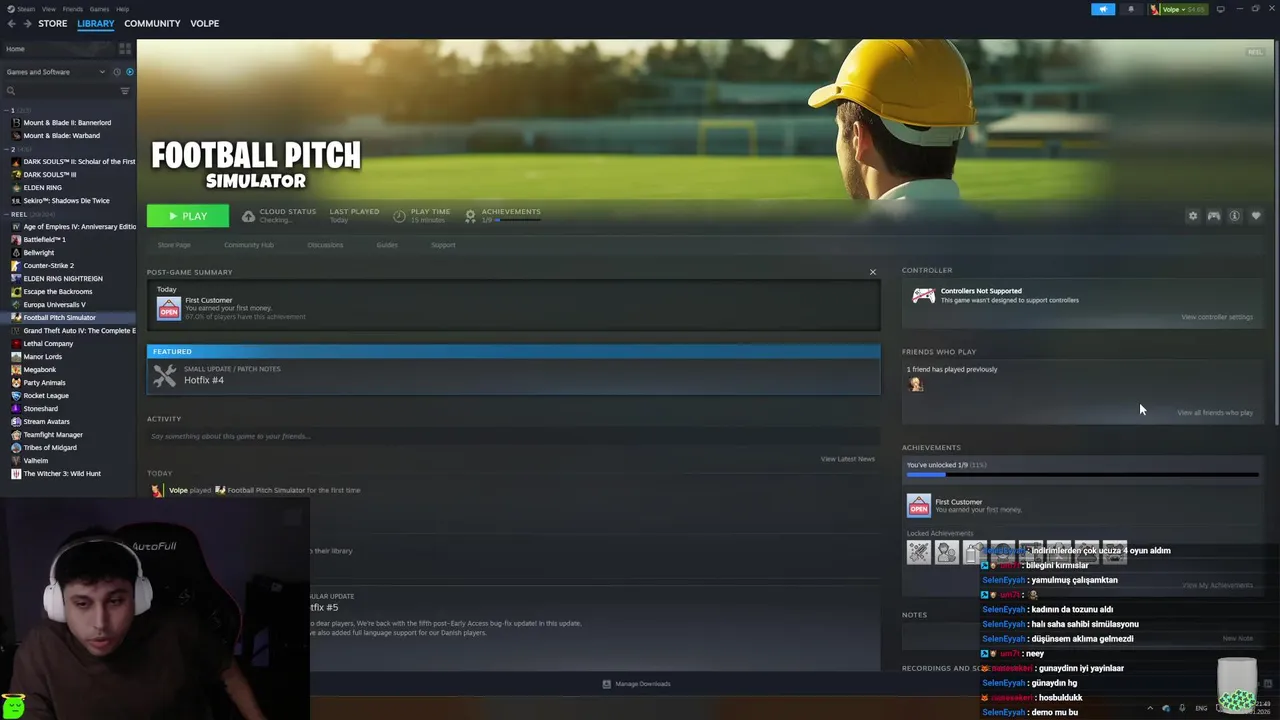Click the first locked achievement icon
The image size is (1280, 720).
coord(918,551)
